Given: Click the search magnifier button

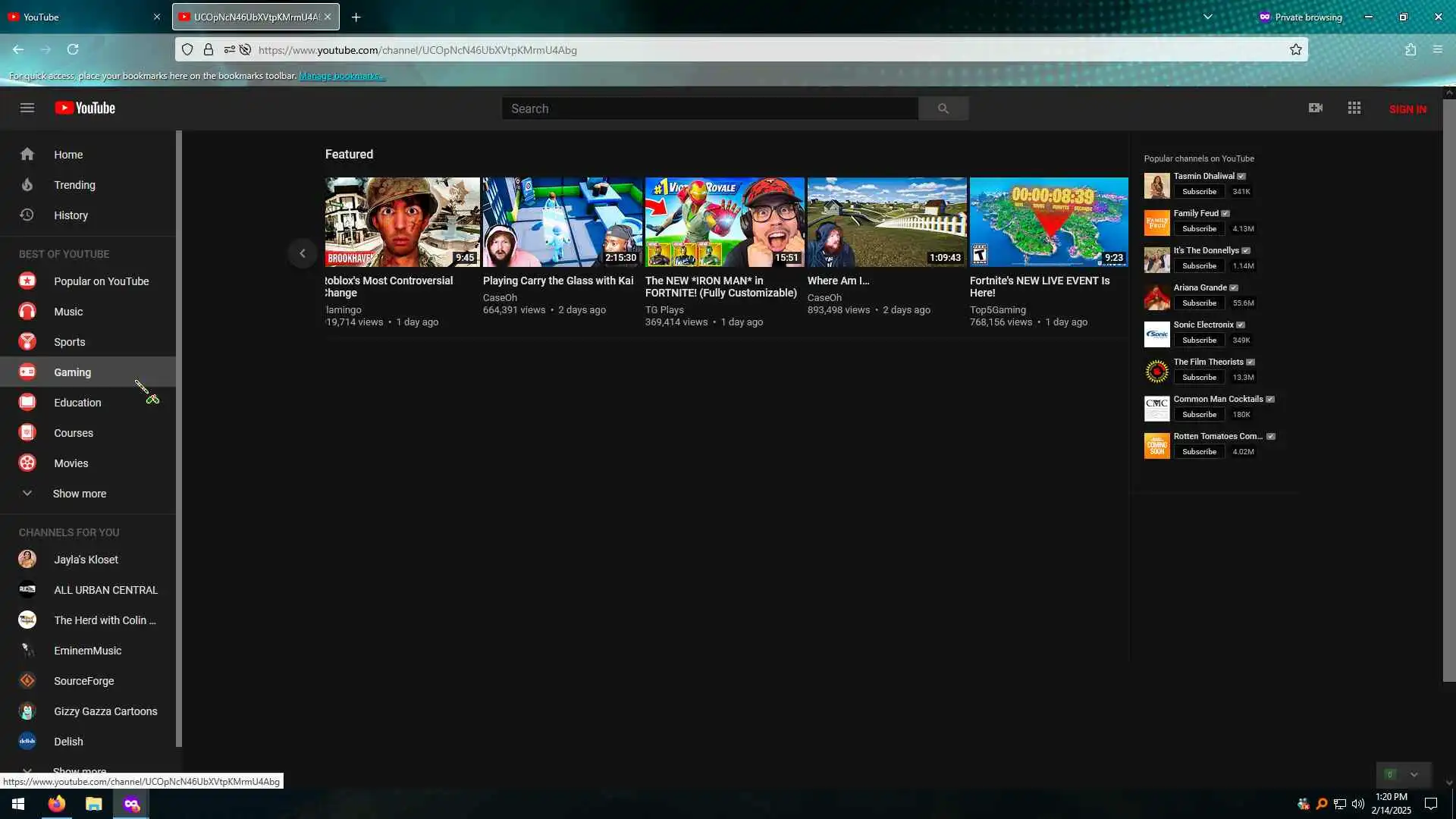Looking at the screenshot, I should tap(943, 108).
